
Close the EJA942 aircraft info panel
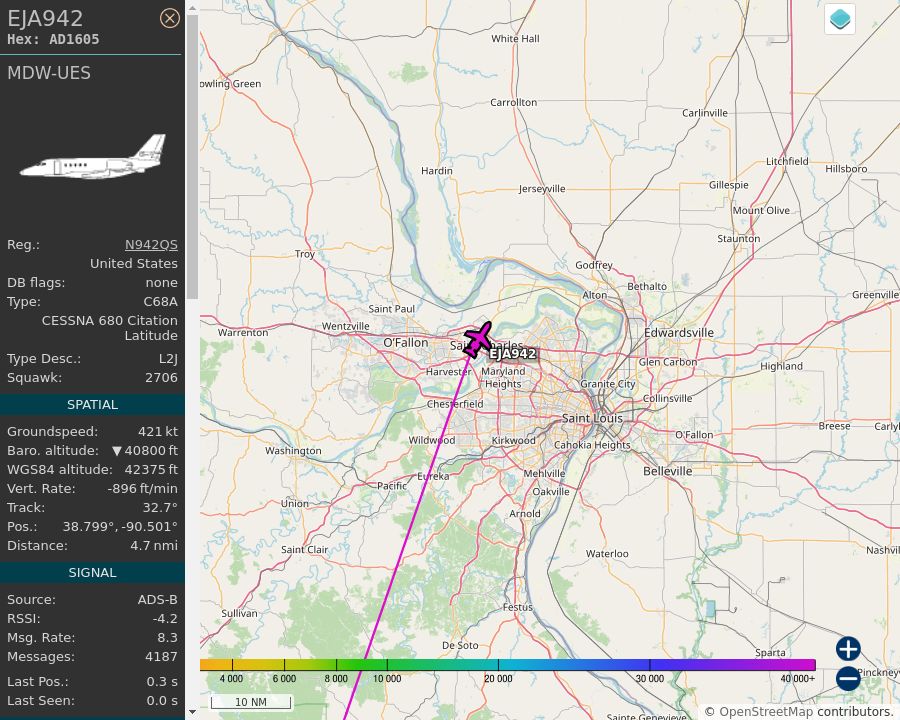(x=169, y=18)
